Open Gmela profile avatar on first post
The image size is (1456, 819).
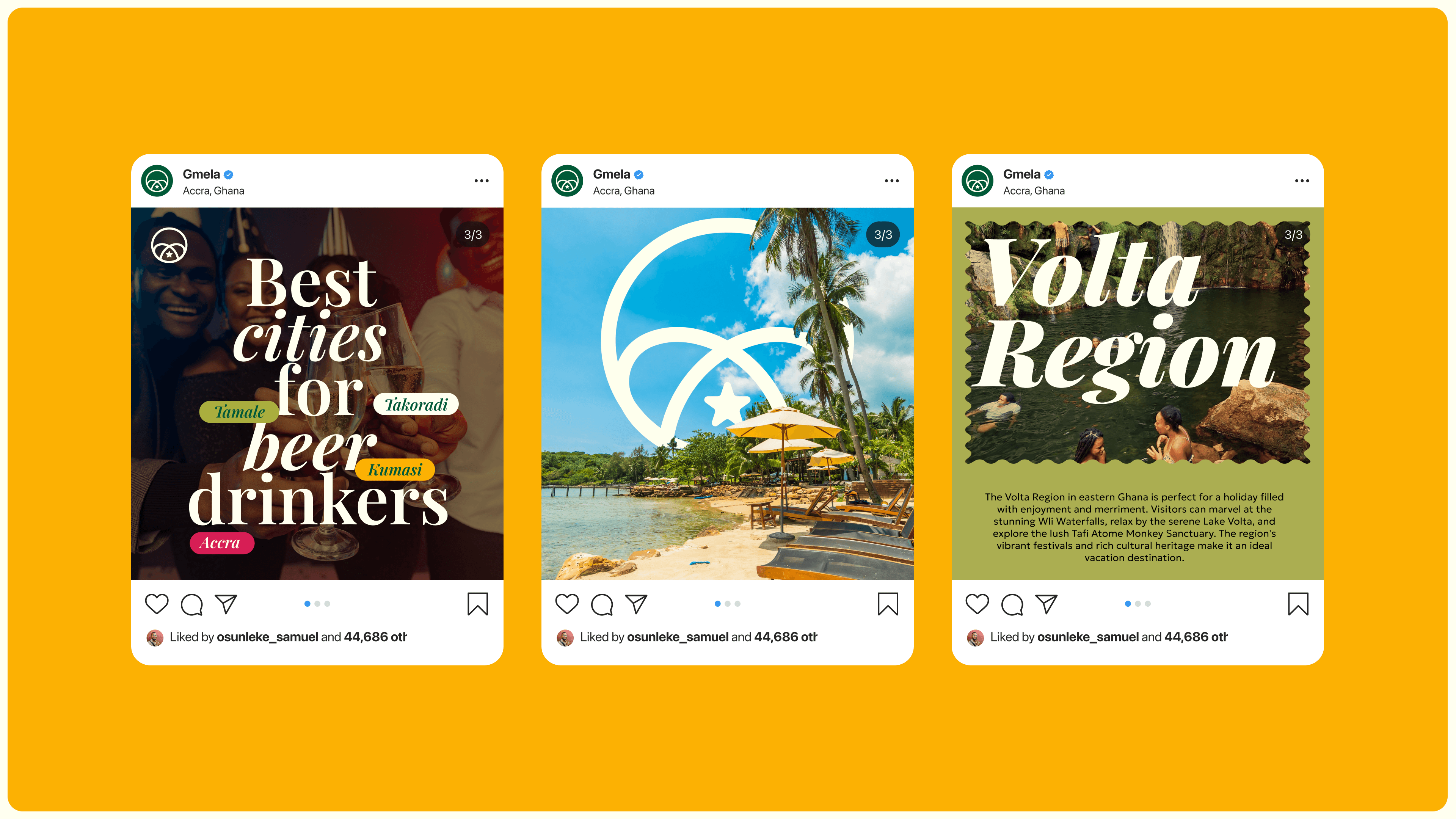[157, 181]
